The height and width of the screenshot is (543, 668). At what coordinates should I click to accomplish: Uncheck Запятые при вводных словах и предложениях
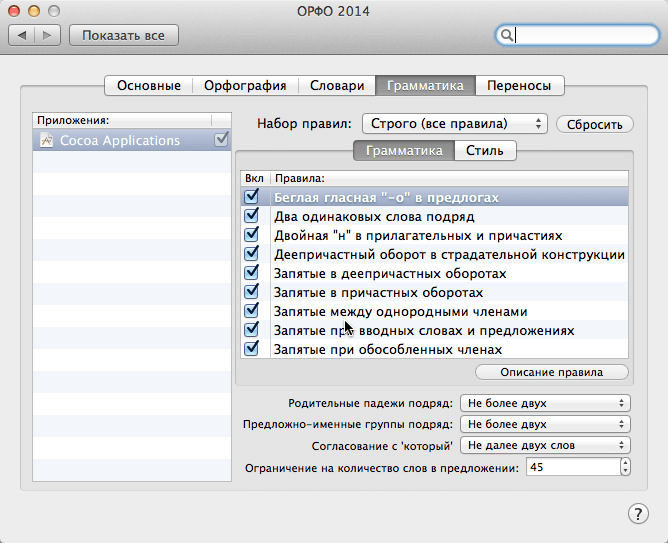click(x=251, y=330)
